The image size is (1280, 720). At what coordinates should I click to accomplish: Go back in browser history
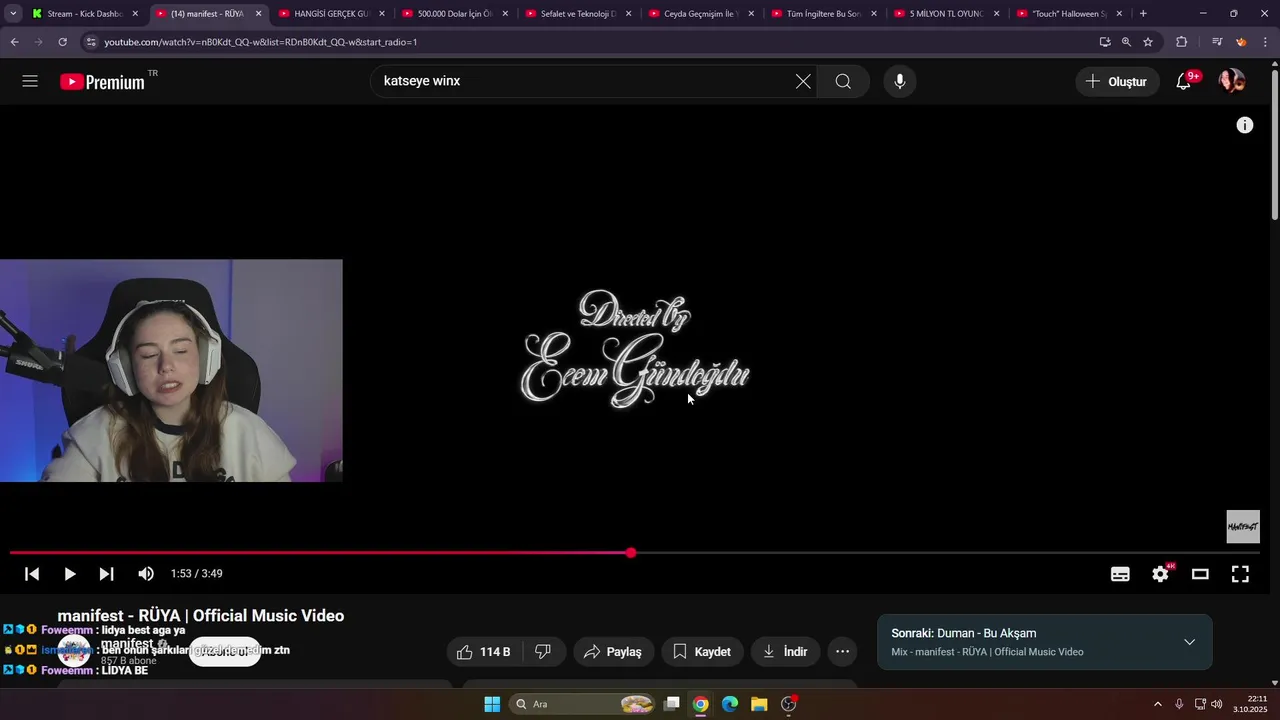(14, 42)
